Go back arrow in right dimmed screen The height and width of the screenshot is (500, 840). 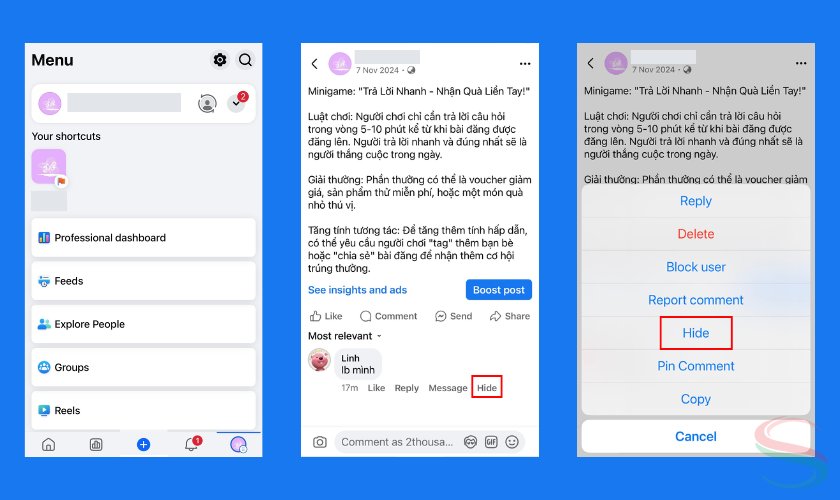(x=590, y=63)
